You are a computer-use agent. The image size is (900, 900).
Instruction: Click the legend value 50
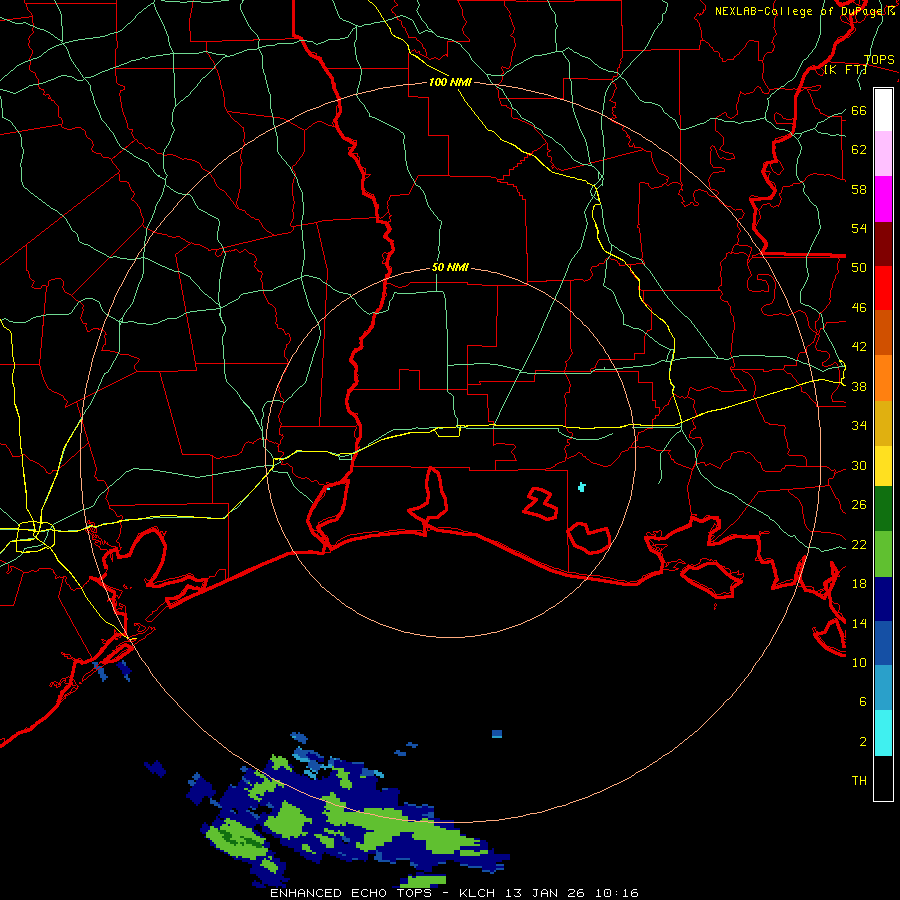(859, 267)
